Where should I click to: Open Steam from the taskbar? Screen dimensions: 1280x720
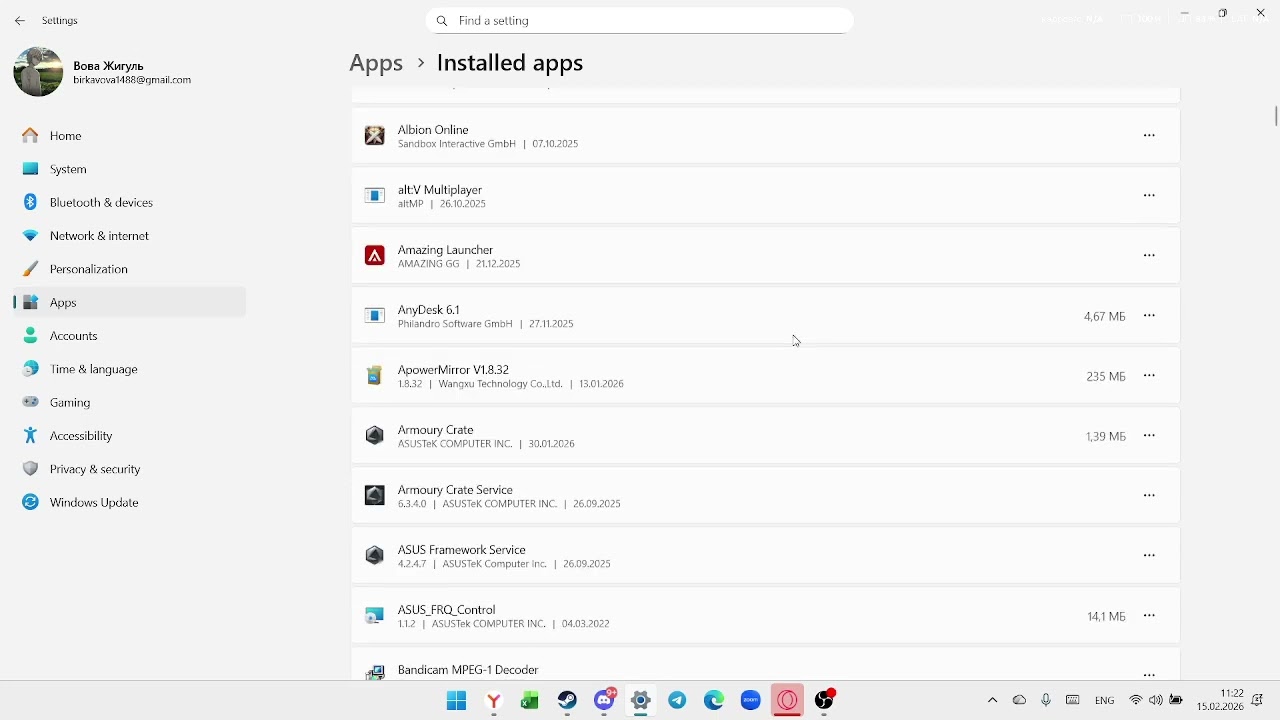567,701
